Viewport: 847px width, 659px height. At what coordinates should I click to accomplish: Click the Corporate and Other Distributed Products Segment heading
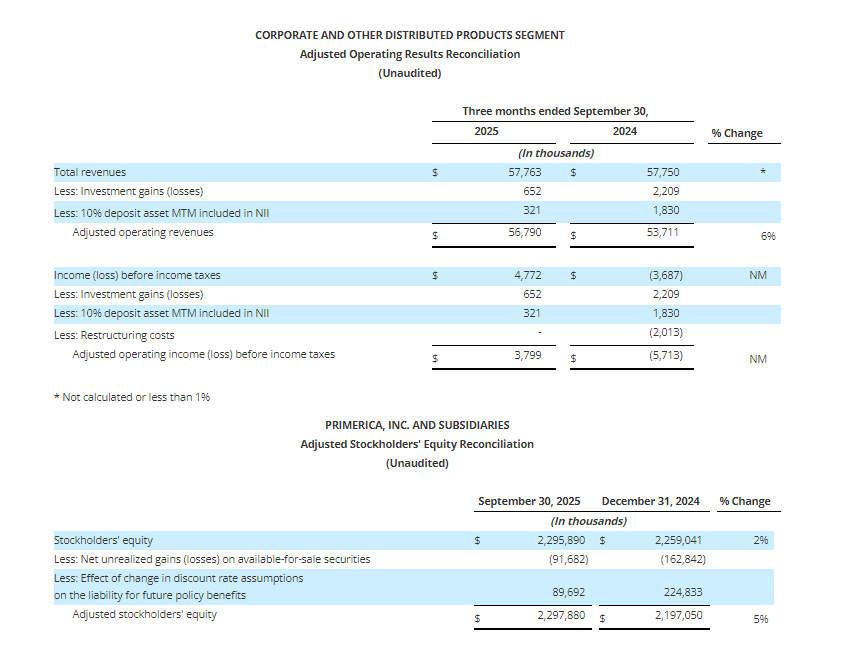pos(409,35)
